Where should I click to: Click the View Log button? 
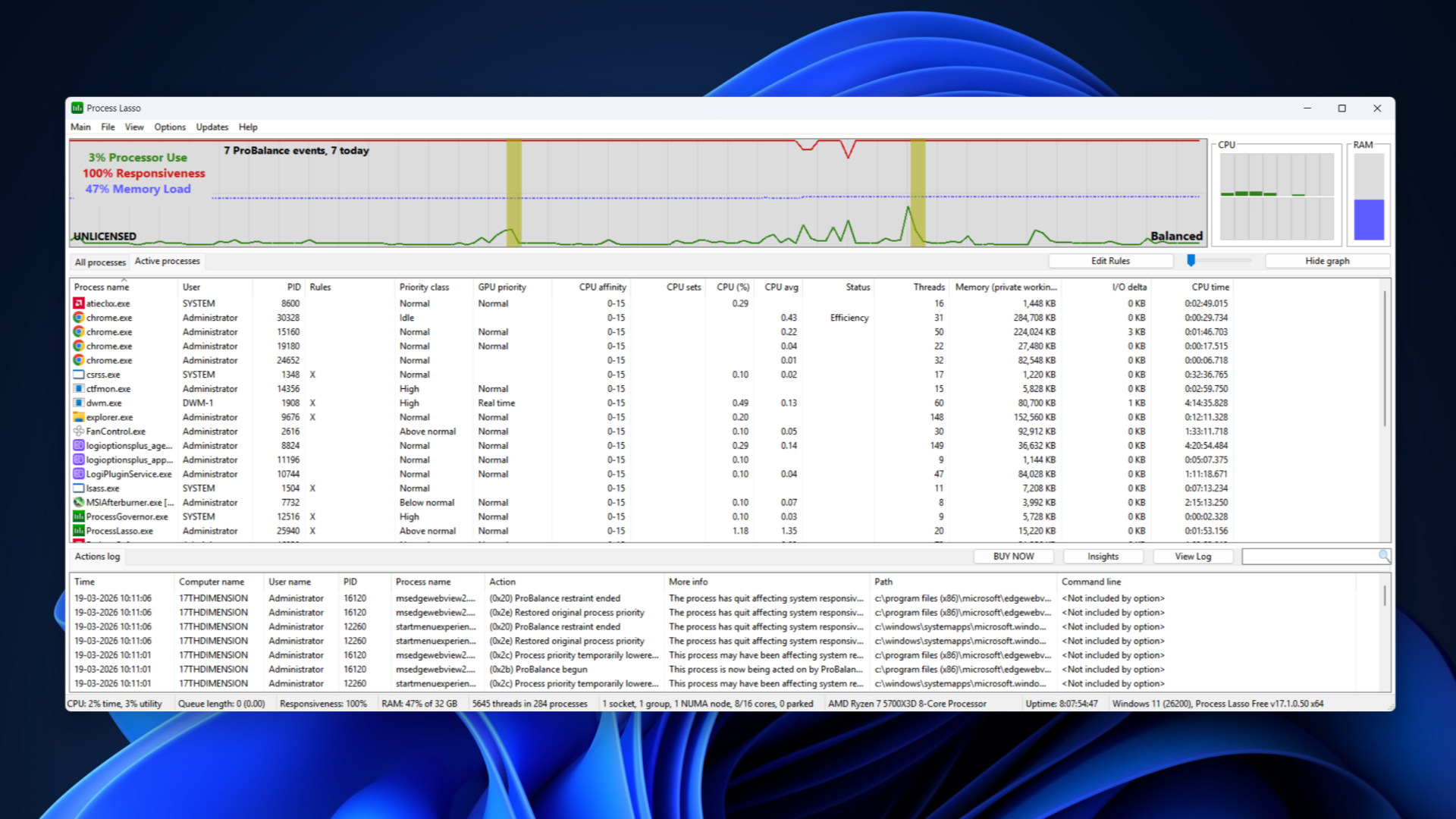coord(1193,557)
